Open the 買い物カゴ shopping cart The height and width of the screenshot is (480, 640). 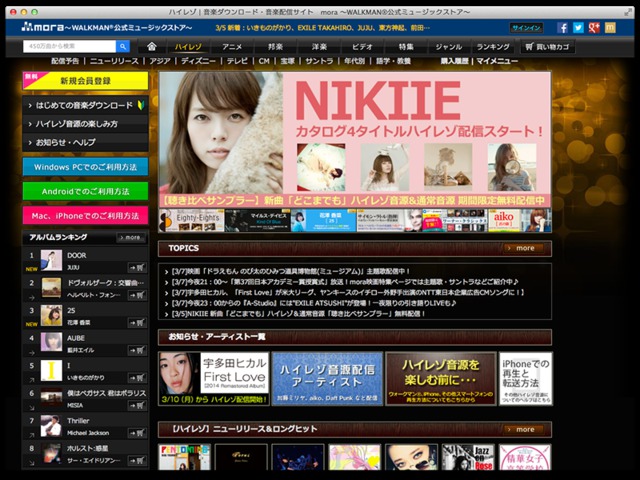click(547, 46)
